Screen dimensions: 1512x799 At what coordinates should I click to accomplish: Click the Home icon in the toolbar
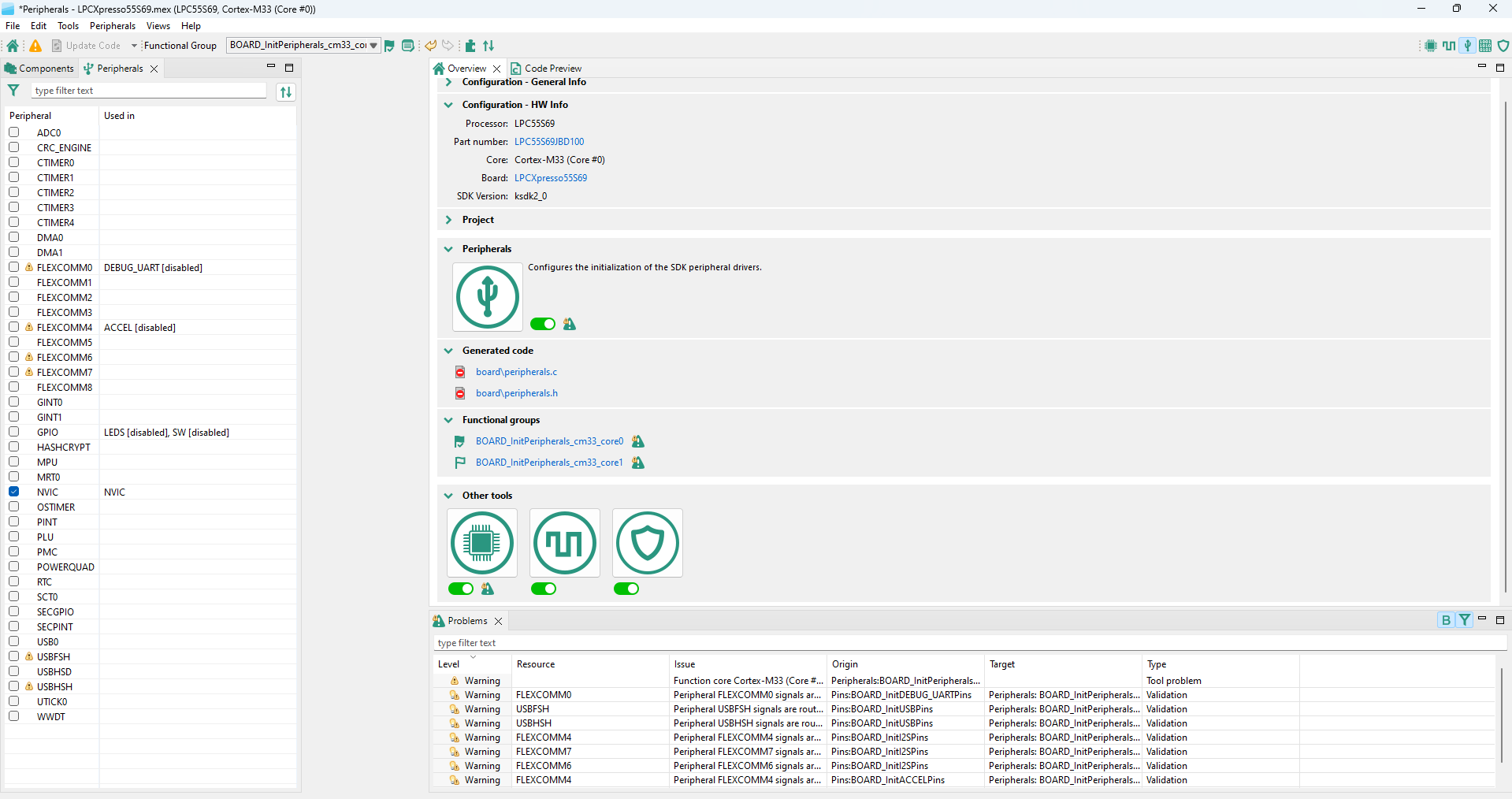[x=13, y=46]
